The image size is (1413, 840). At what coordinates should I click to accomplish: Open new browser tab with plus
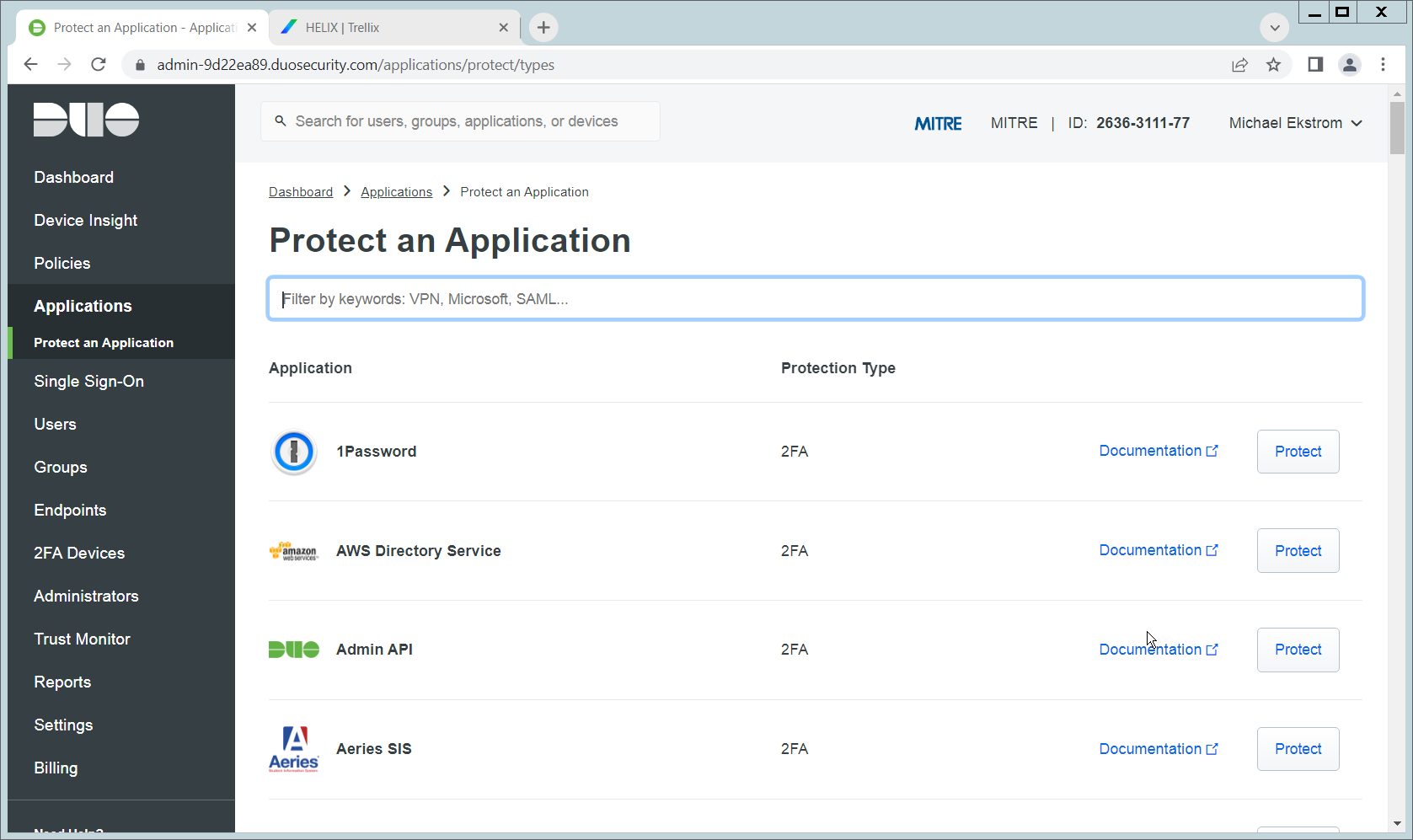click(x=543, y=28)
